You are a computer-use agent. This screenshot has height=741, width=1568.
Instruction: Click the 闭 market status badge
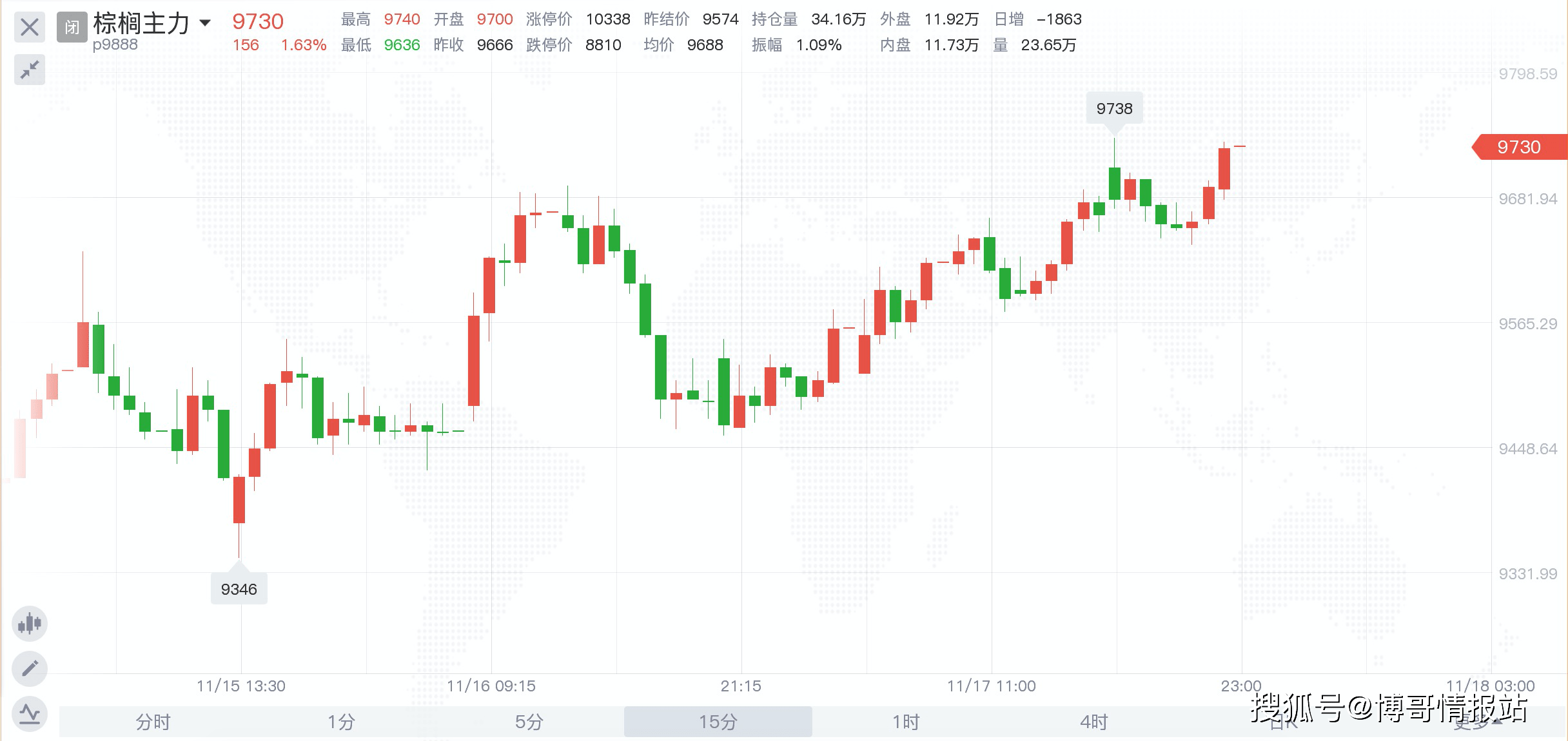coord(72,28)
